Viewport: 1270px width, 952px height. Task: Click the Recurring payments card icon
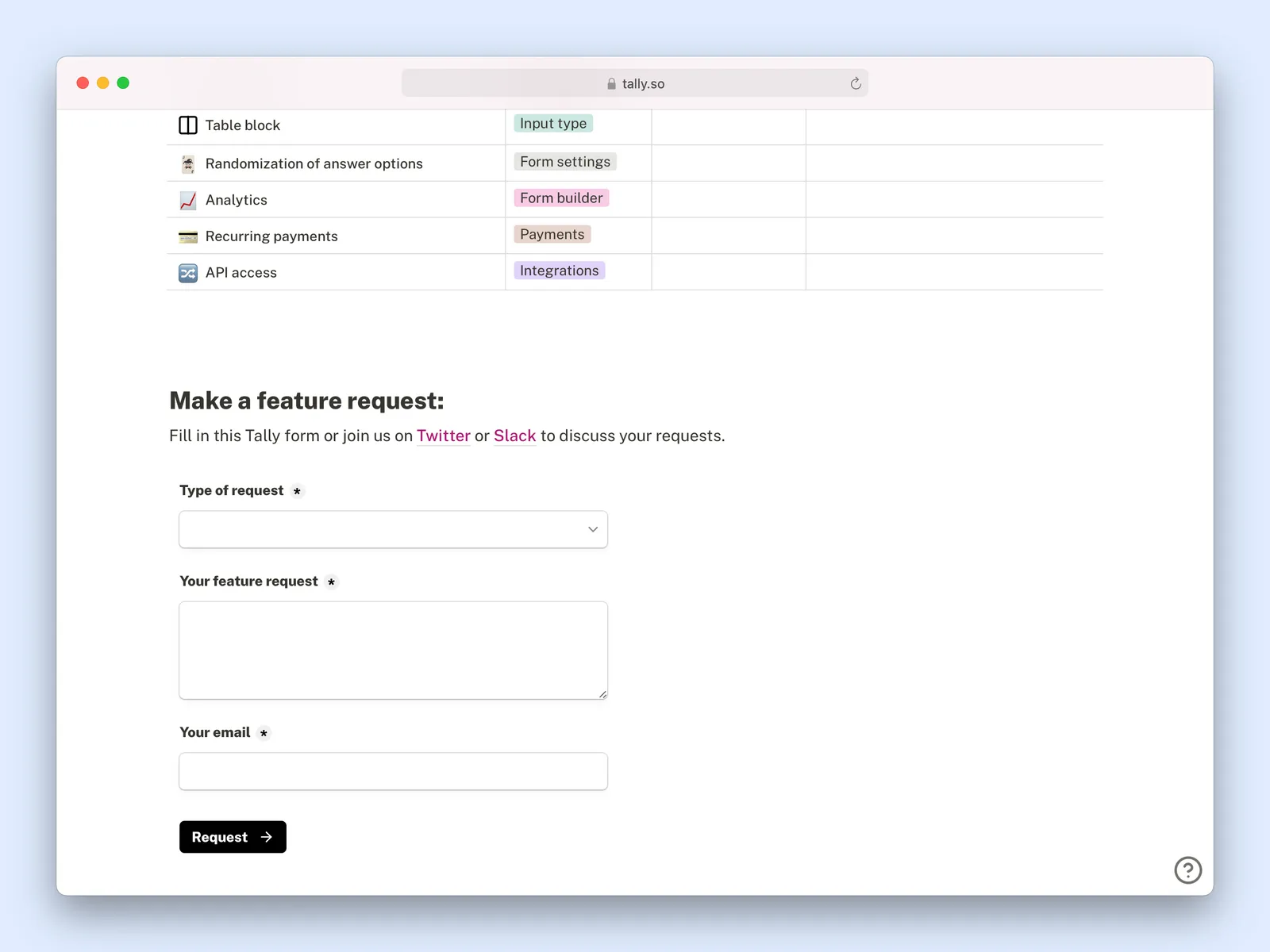click(x=188, y=236)
